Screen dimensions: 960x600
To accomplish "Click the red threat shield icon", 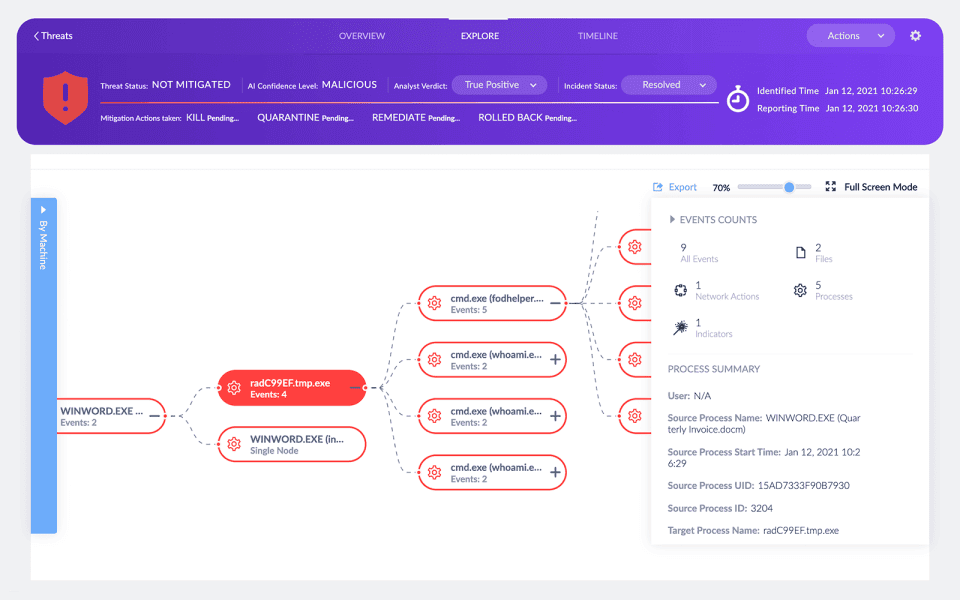I will pos(64,100).
